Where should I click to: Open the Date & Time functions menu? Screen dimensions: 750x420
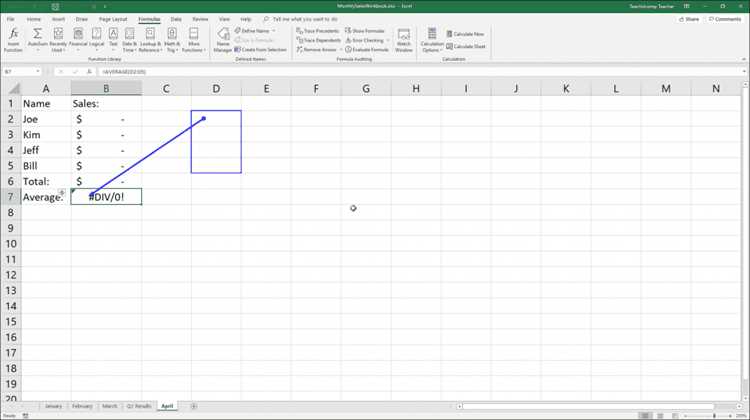pos(129,40)
